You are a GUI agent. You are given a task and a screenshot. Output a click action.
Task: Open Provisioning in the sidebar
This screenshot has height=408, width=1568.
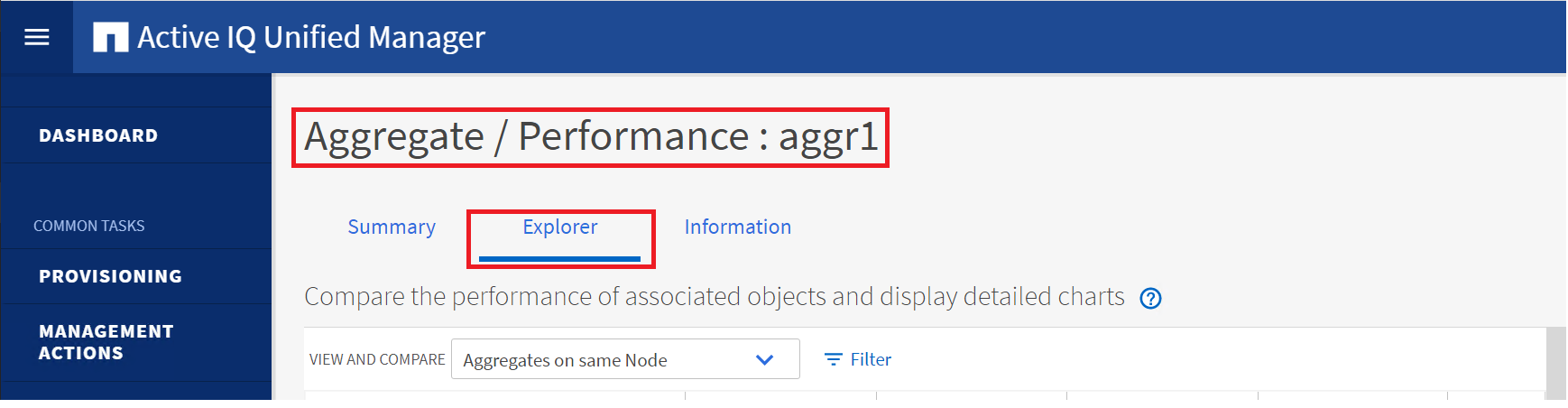tap(110, 276)
